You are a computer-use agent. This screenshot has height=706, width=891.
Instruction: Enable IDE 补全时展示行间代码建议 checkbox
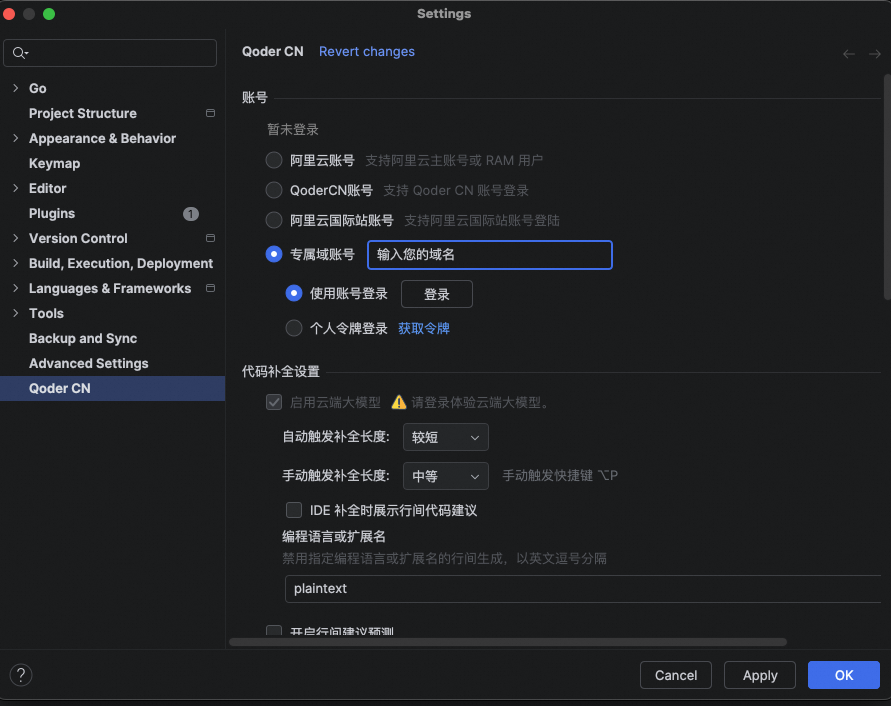[x=294, y=510]
